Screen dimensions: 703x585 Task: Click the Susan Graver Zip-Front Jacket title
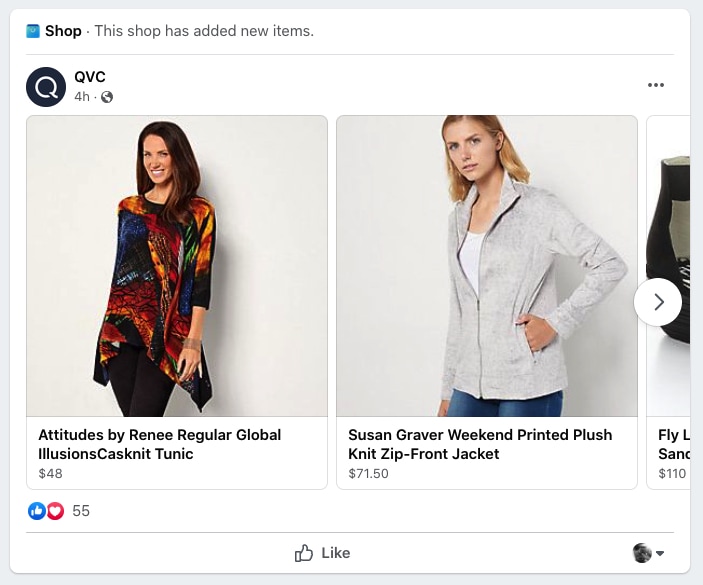click(480, 444)
